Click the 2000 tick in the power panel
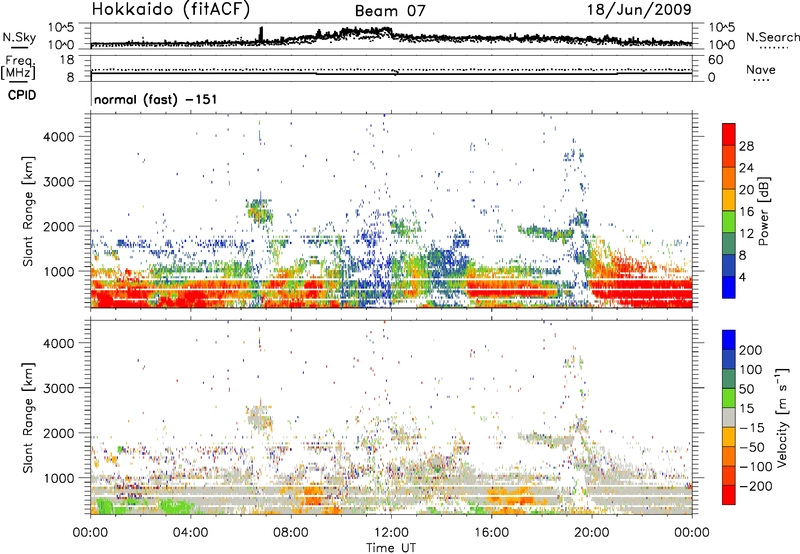The image size is (800, 554). (59, 226)
